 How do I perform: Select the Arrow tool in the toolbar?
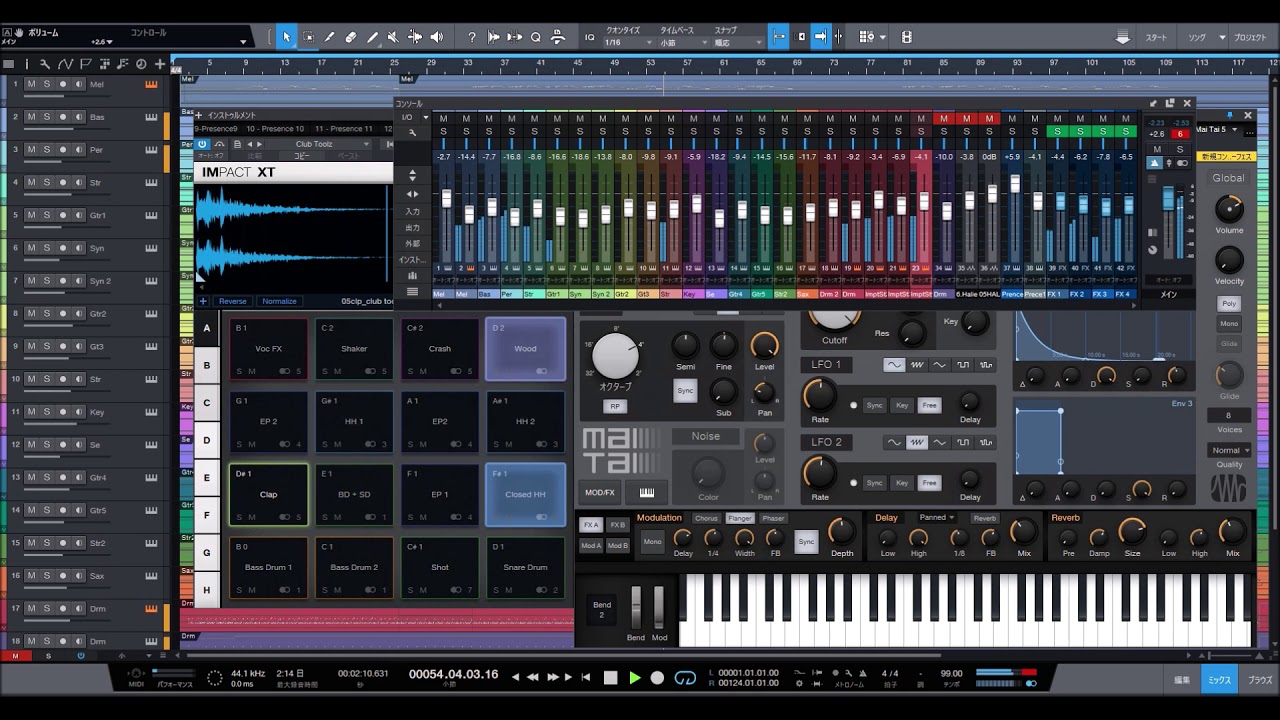(286, 37)
